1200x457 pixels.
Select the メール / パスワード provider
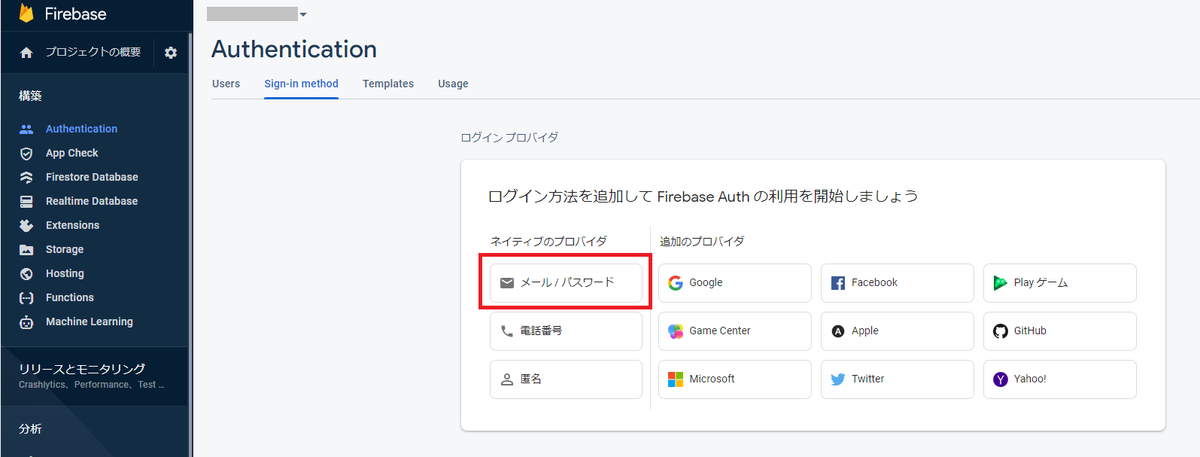(566, 283)
